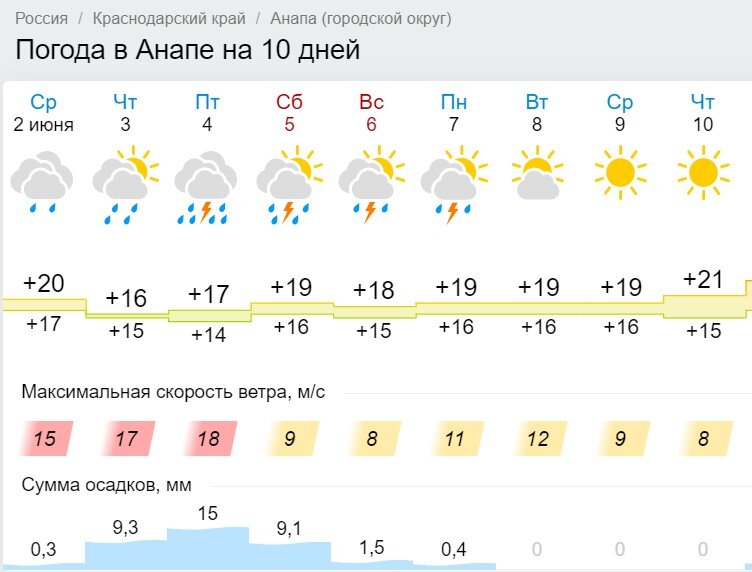Click Thursday 10 sunny icon

(x=703, y=172)
